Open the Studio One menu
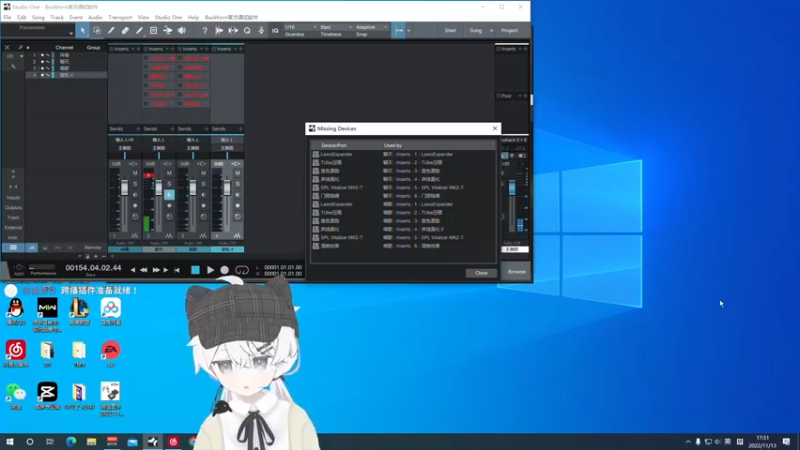 168,17
